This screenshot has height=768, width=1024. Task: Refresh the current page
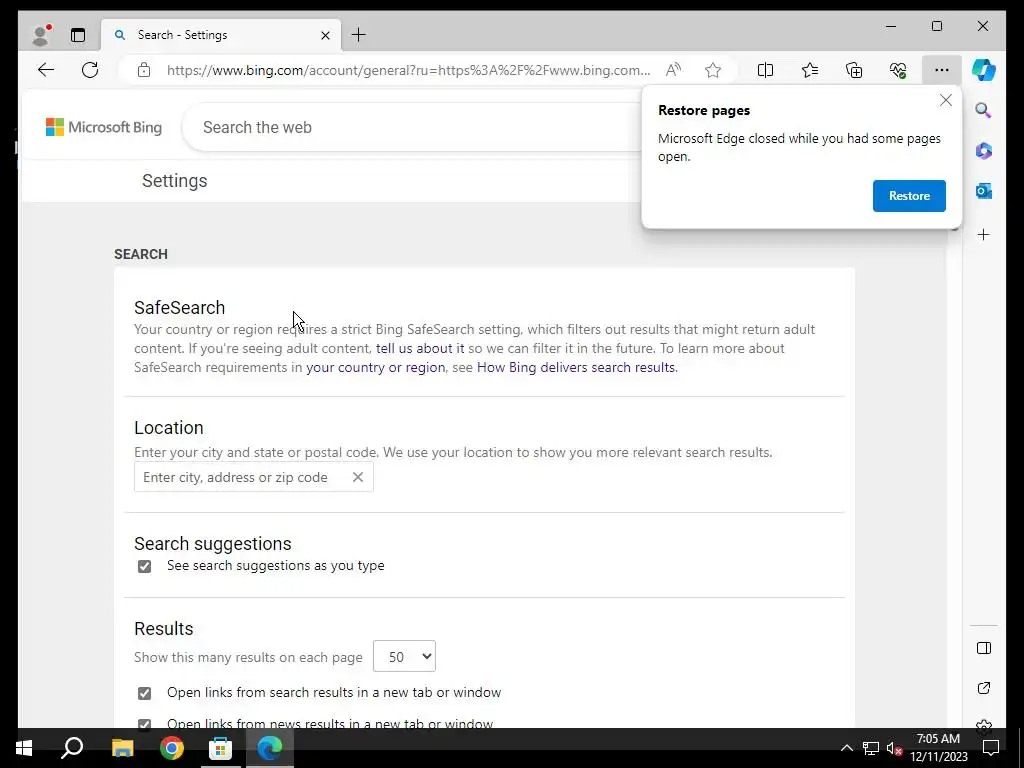pyautogui.click(x=90, y=70)
